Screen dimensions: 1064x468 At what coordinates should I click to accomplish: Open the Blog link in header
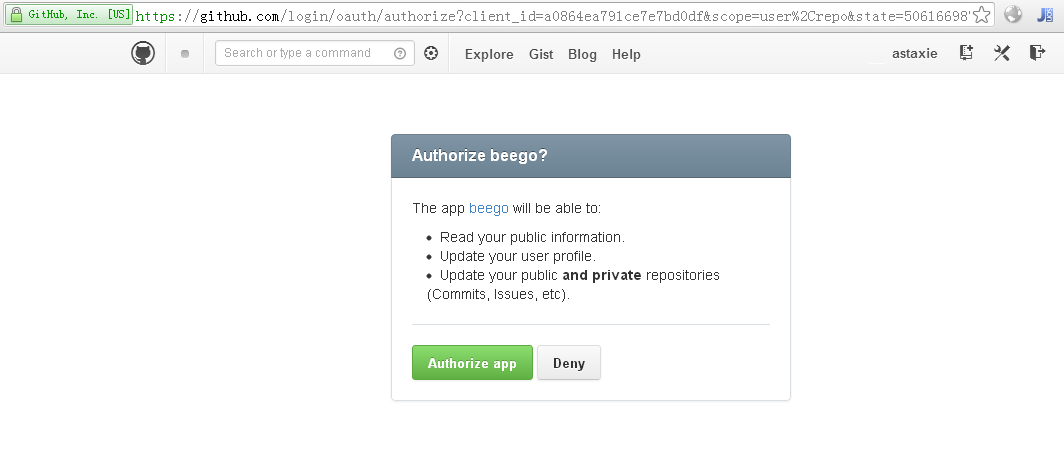582,54
